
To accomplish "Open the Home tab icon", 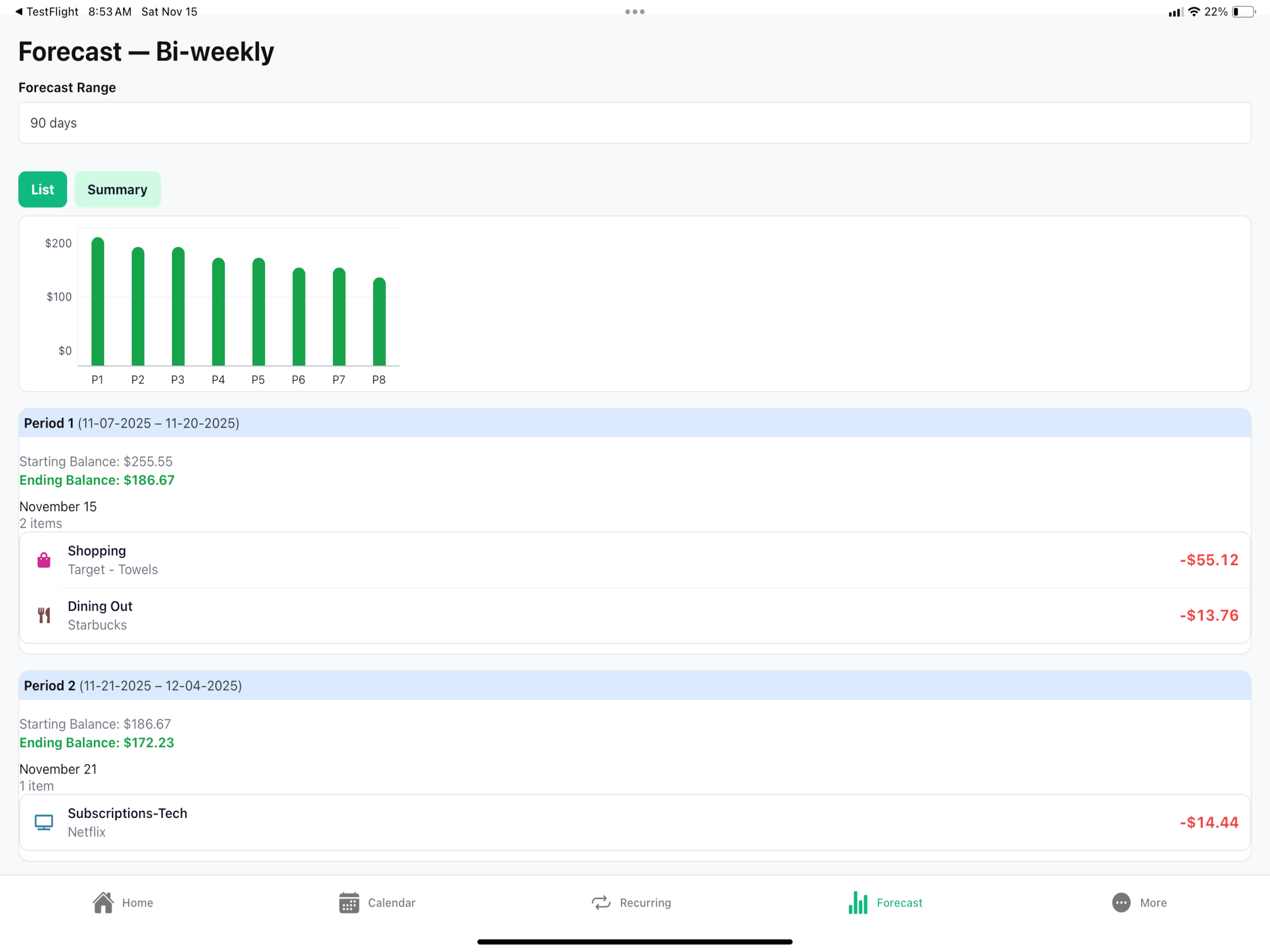I will (x=103, y=903).
